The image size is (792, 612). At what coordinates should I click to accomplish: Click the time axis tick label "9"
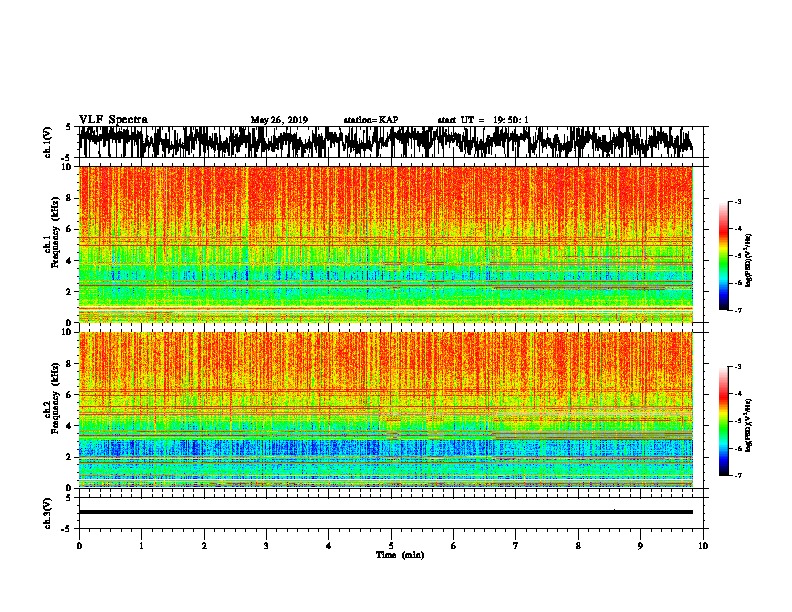(640, 546)
